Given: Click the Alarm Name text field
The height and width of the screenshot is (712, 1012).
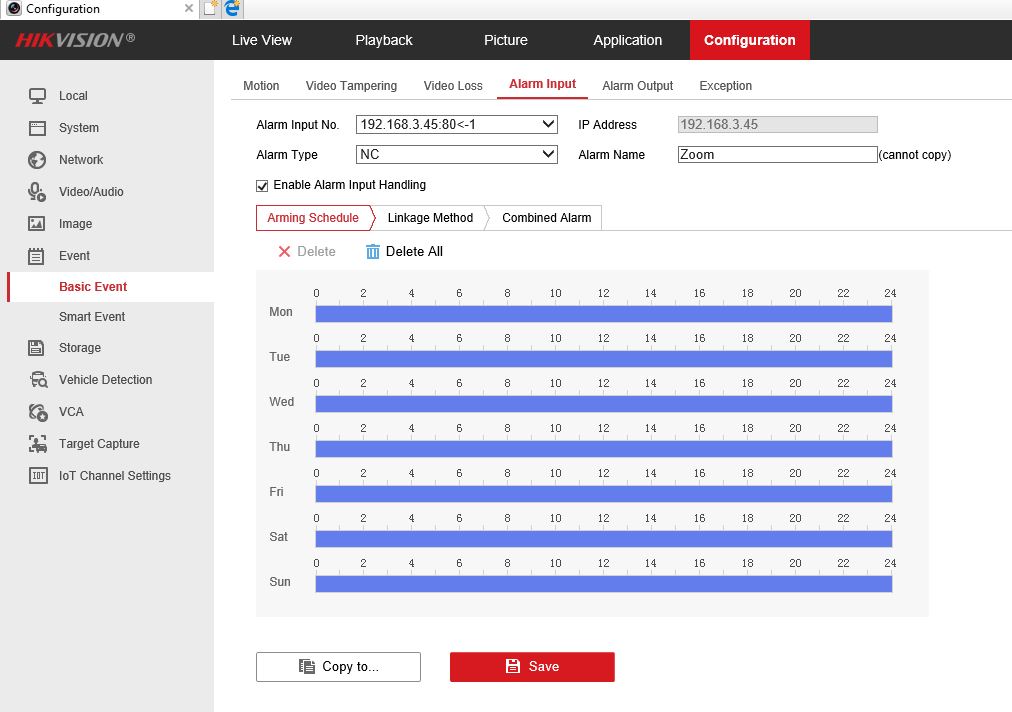Looking at the screenshot, I should [x=776, y=155].
